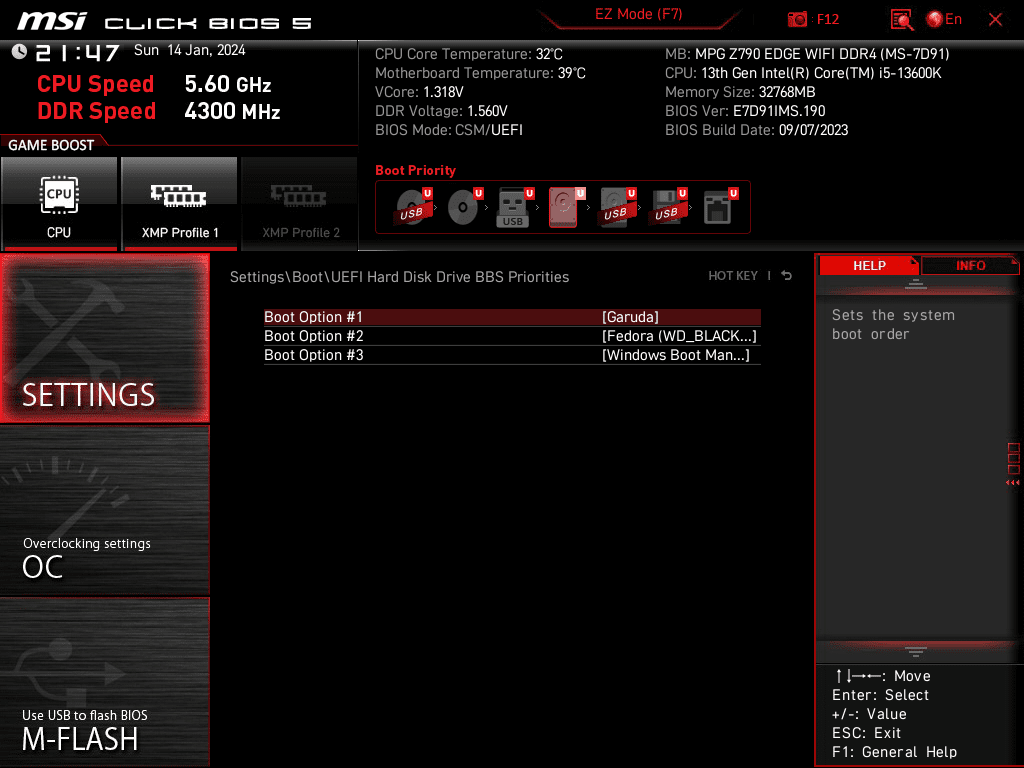Close the BIOS with the X button
This screenshot has width=1024, height=768.
pyautogui.click(x=995, y=20)
